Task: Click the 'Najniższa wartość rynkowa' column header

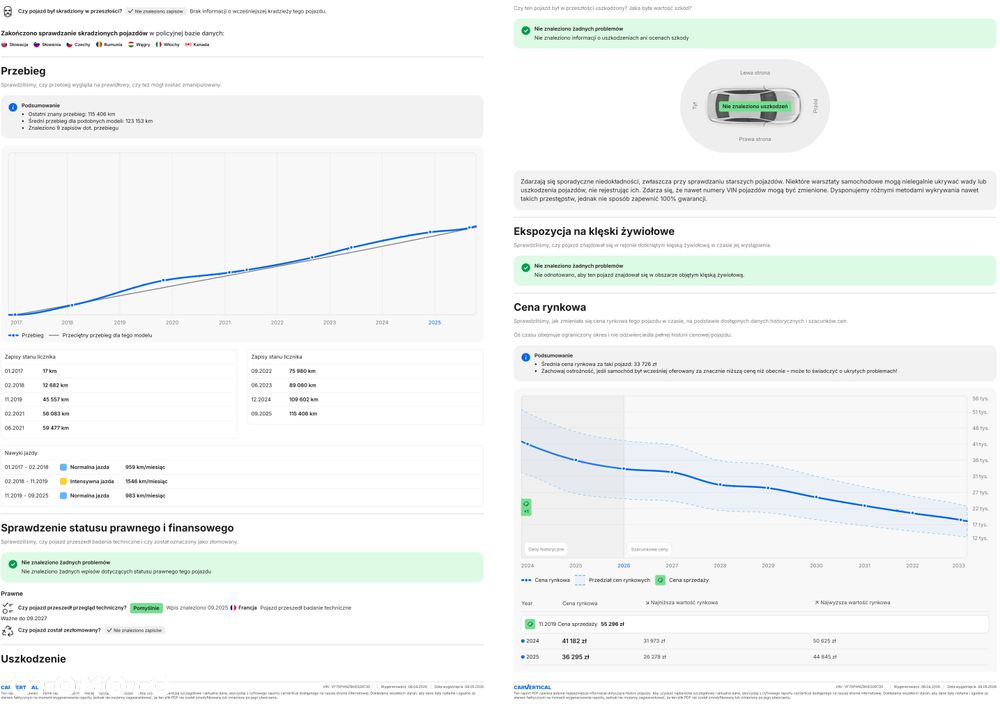Action: 681,603
